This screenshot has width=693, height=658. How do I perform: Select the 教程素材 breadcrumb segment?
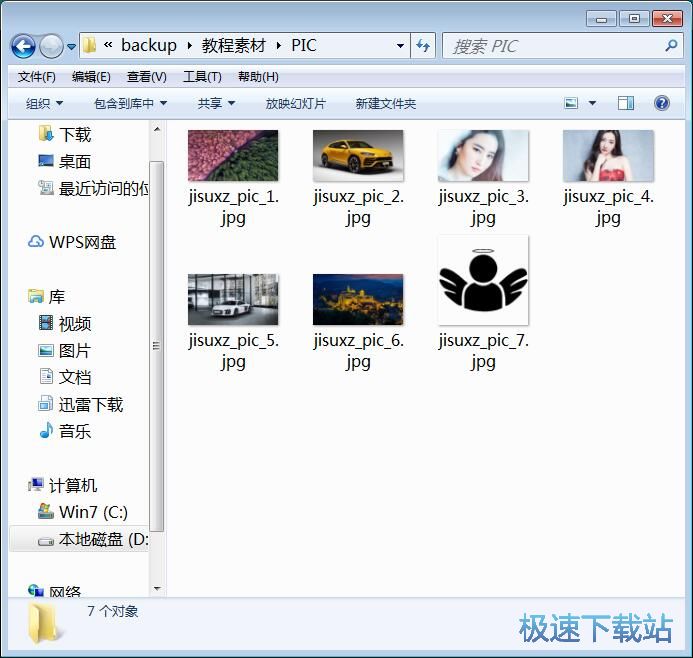[x=234, y=45]
